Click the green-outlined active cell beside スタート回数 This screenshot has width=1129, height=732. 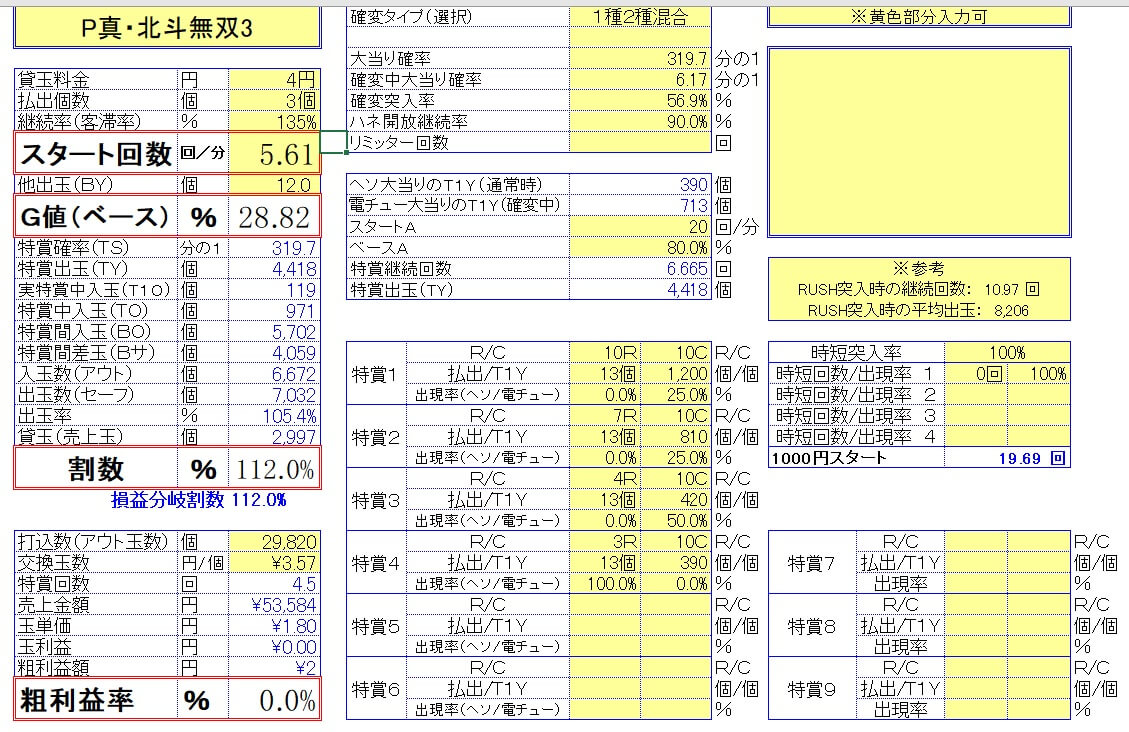[333, 143]
